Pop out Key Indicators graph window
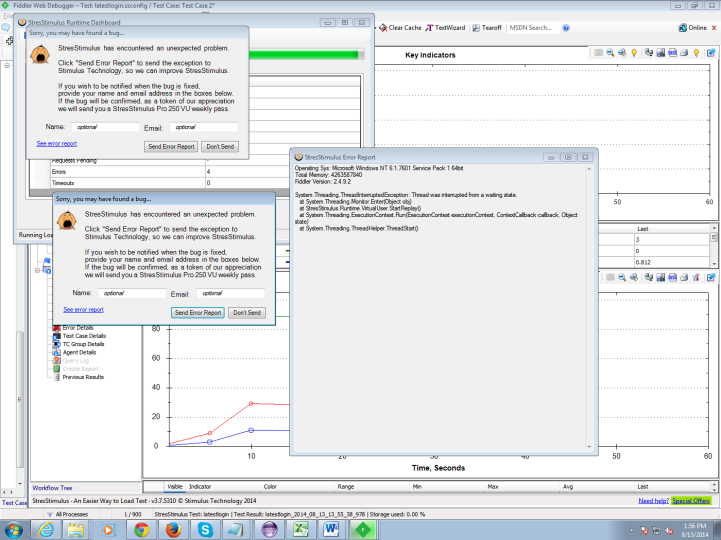The image size is (721, 540). point(711,53)
